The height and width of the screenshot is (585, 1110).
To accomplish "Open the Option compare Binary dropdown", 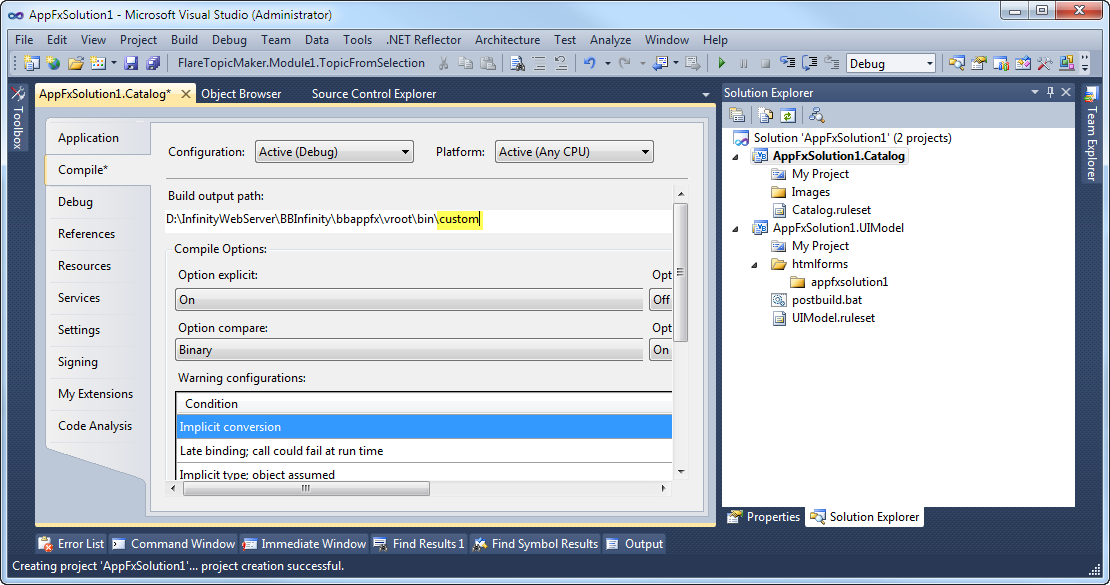I will point(409,350).
